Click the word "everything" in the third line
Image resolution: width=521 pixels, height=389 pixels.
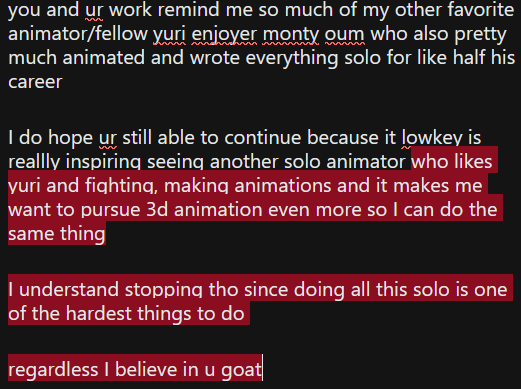[292, 58]
